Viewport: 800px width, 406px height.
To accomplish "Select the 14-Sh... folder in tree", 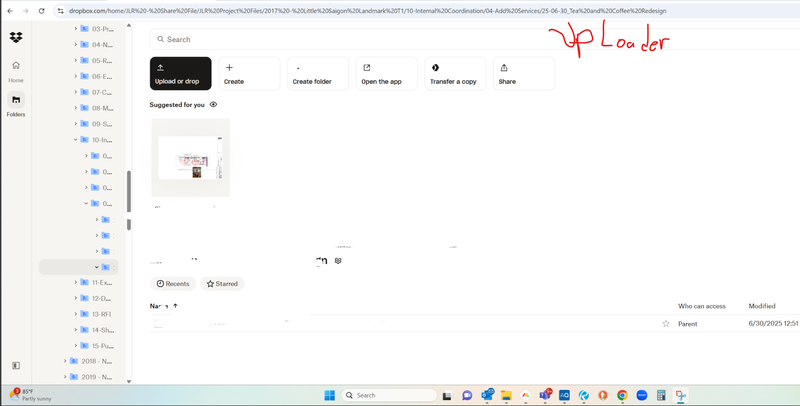I will pos(96,330).
